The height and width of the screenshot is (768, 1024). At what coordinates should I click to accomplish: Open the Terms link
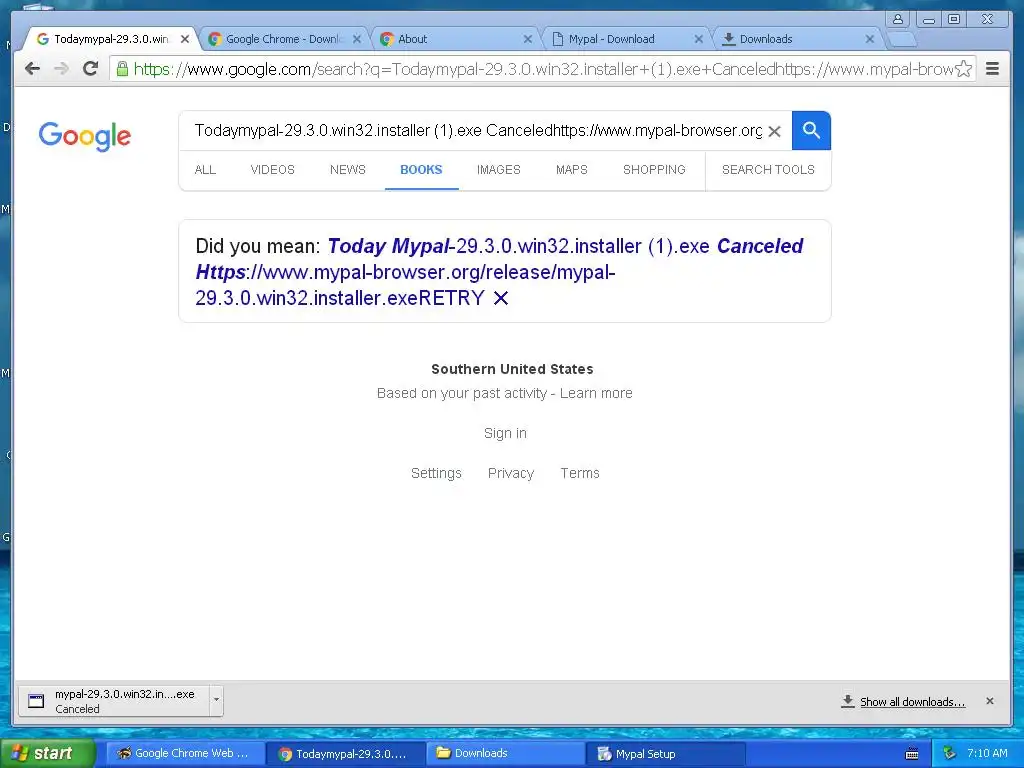[580, 473]
